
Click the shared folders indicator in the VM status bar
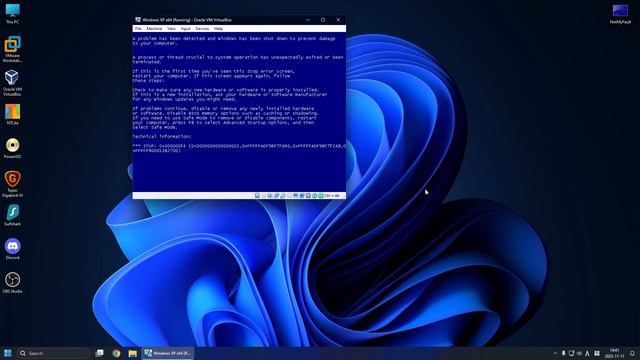289,196
